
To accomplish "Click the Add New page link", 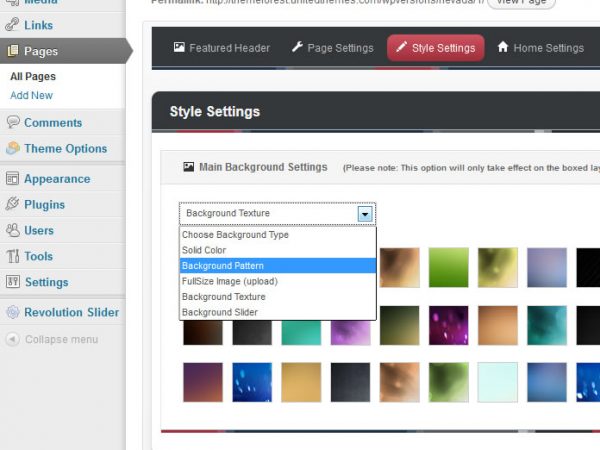I will click(31, 95).
